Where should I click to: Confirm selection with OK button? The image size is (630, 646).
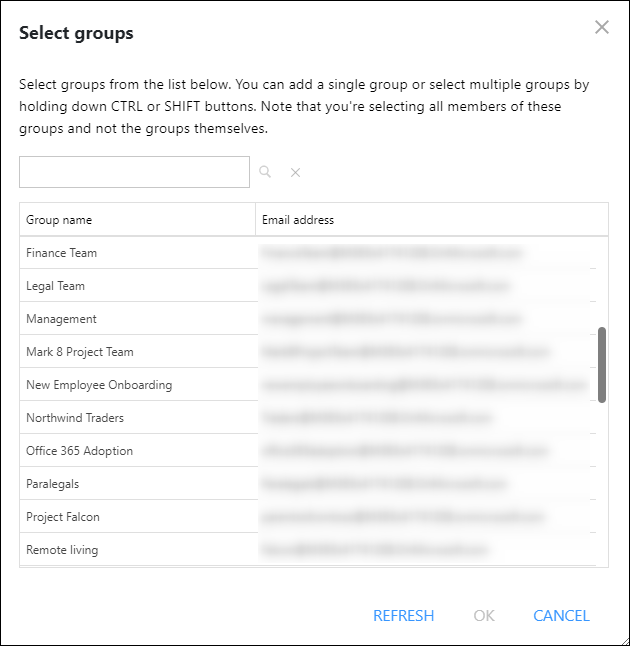click(x=484, y=616)
